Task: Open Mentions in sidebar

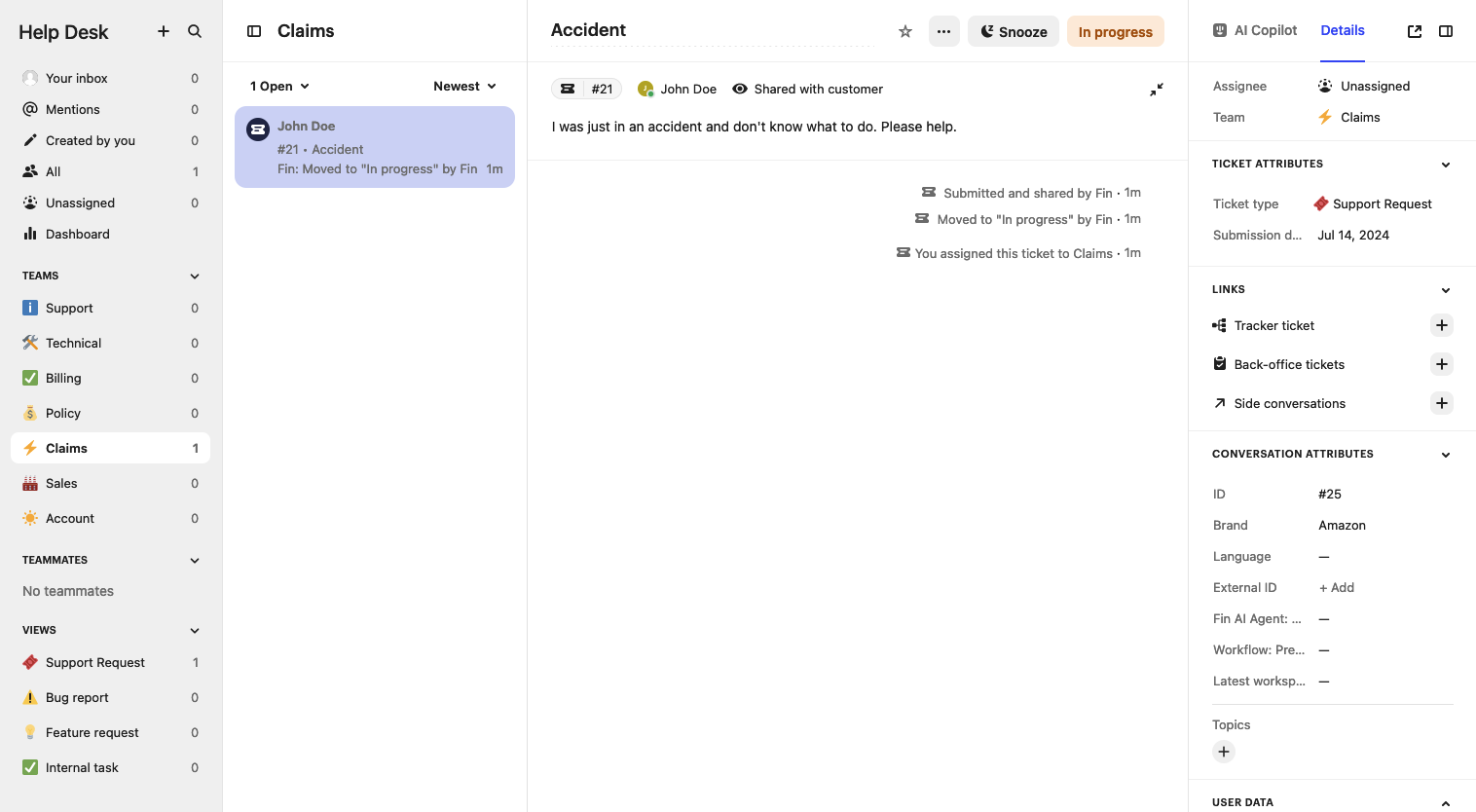Action: pos(110,109)
